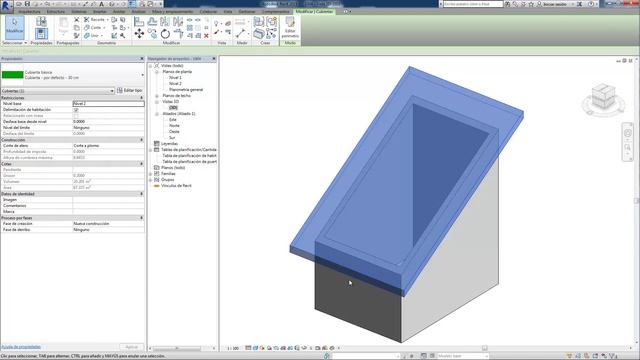This screenshot has width=640, height=360.
Task: Click the Aplicar button in Properties
Action: pyautogui.click(x=131, y=347)
